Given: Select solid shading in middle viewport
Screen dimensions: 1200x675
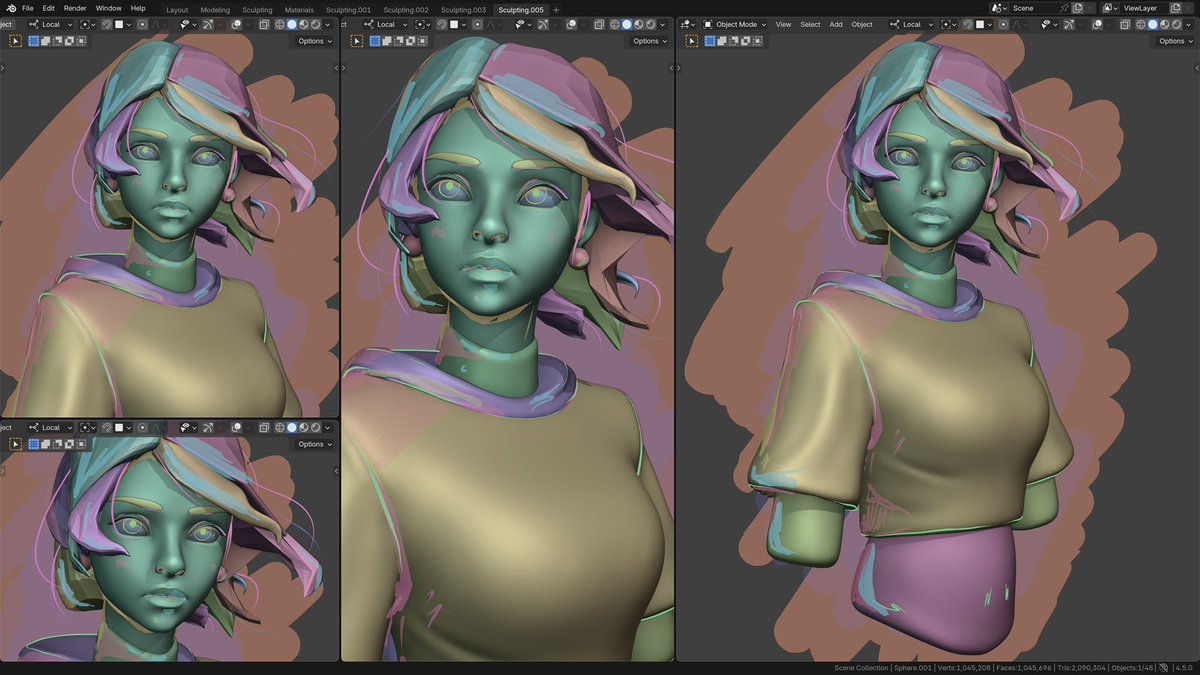Looking at the screenshot, I should coord(626,24).
